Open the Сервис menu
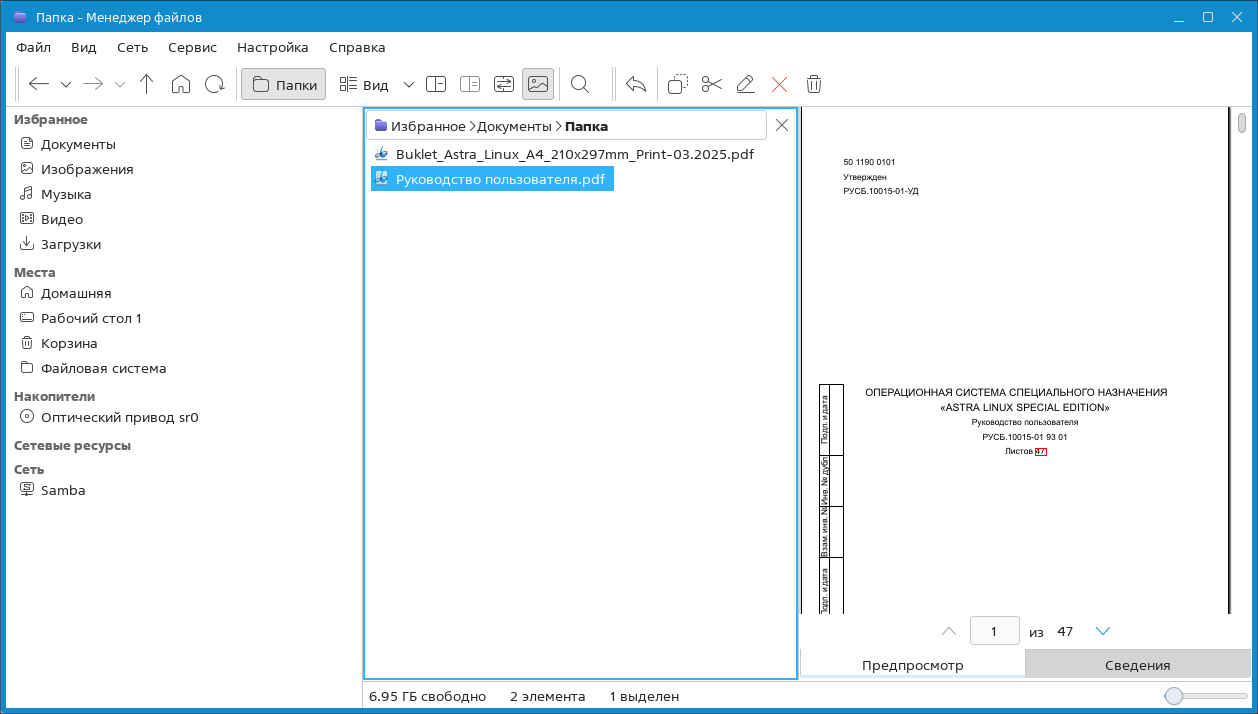This screenshot has height=714, width=1258. (x=192, y=47)
